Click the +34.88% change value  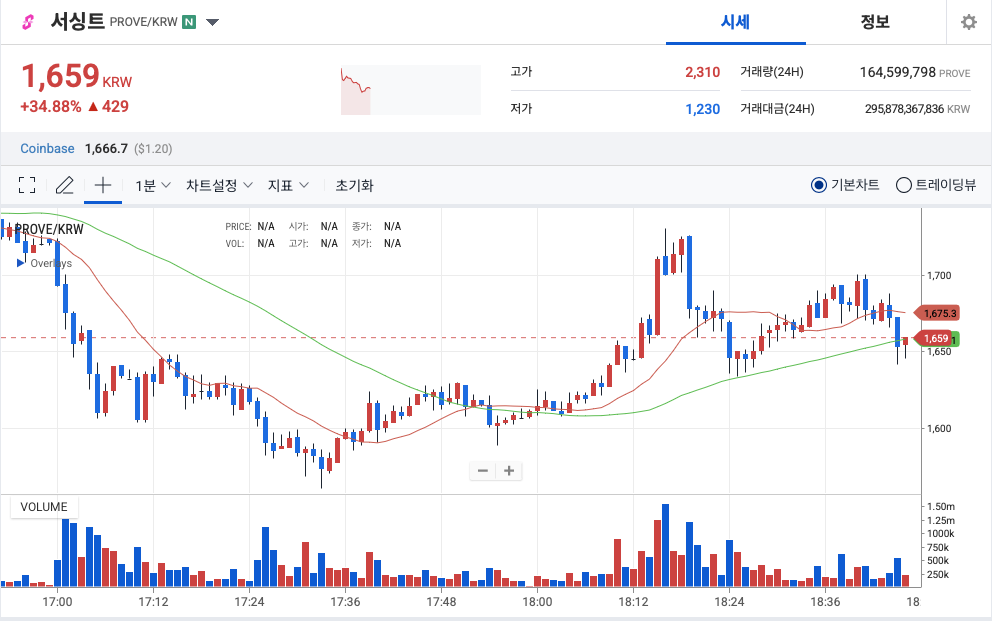point(51,106)
